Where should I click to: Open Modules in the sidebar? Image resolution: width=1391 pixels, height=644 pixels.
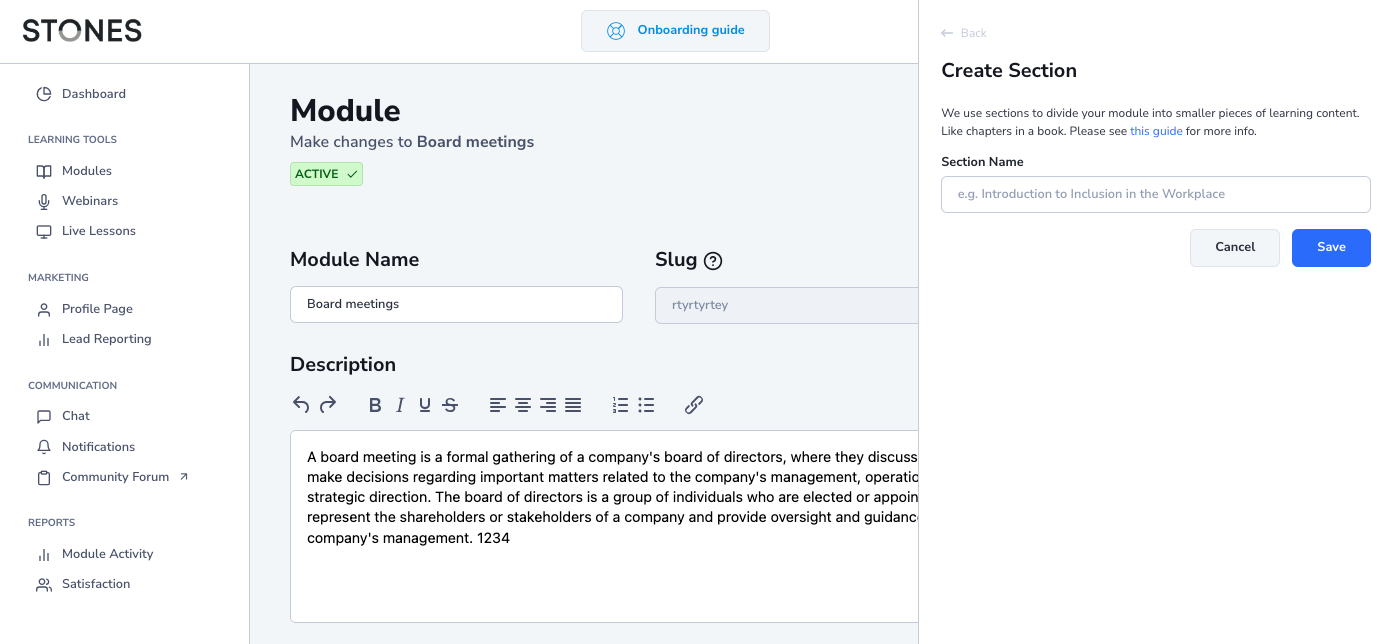pos(86,171)
